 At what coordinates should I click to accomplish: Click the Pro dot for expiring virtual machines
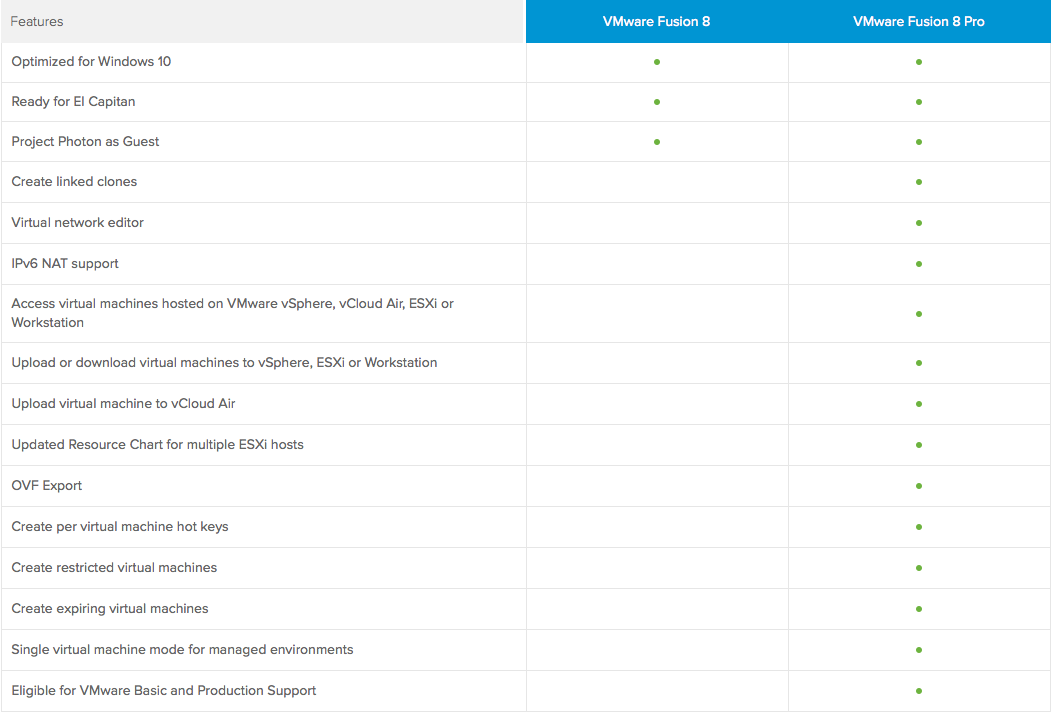point(919,609)
